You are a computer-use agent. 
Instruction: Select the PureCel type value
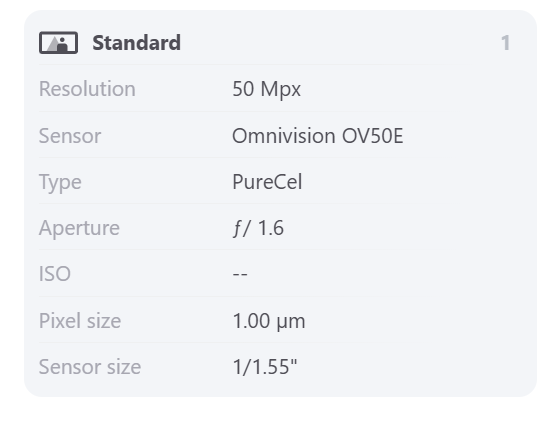coord(267,182)
